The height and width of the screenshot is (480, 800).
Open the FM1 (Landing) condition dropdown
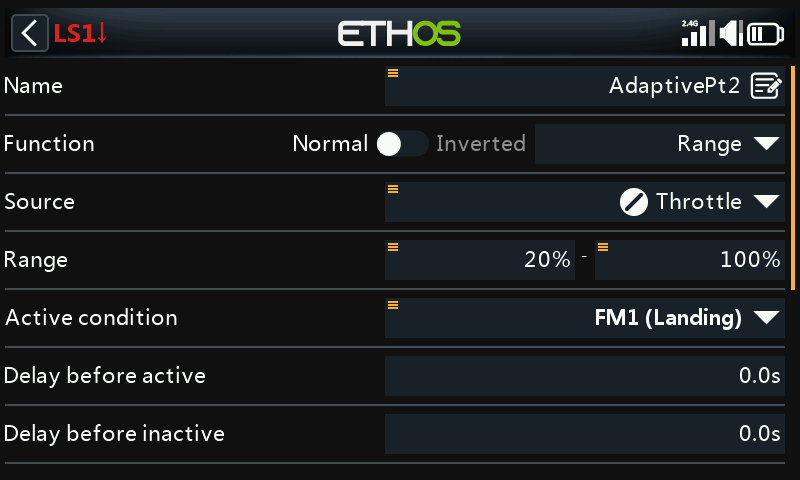[585, 318]
